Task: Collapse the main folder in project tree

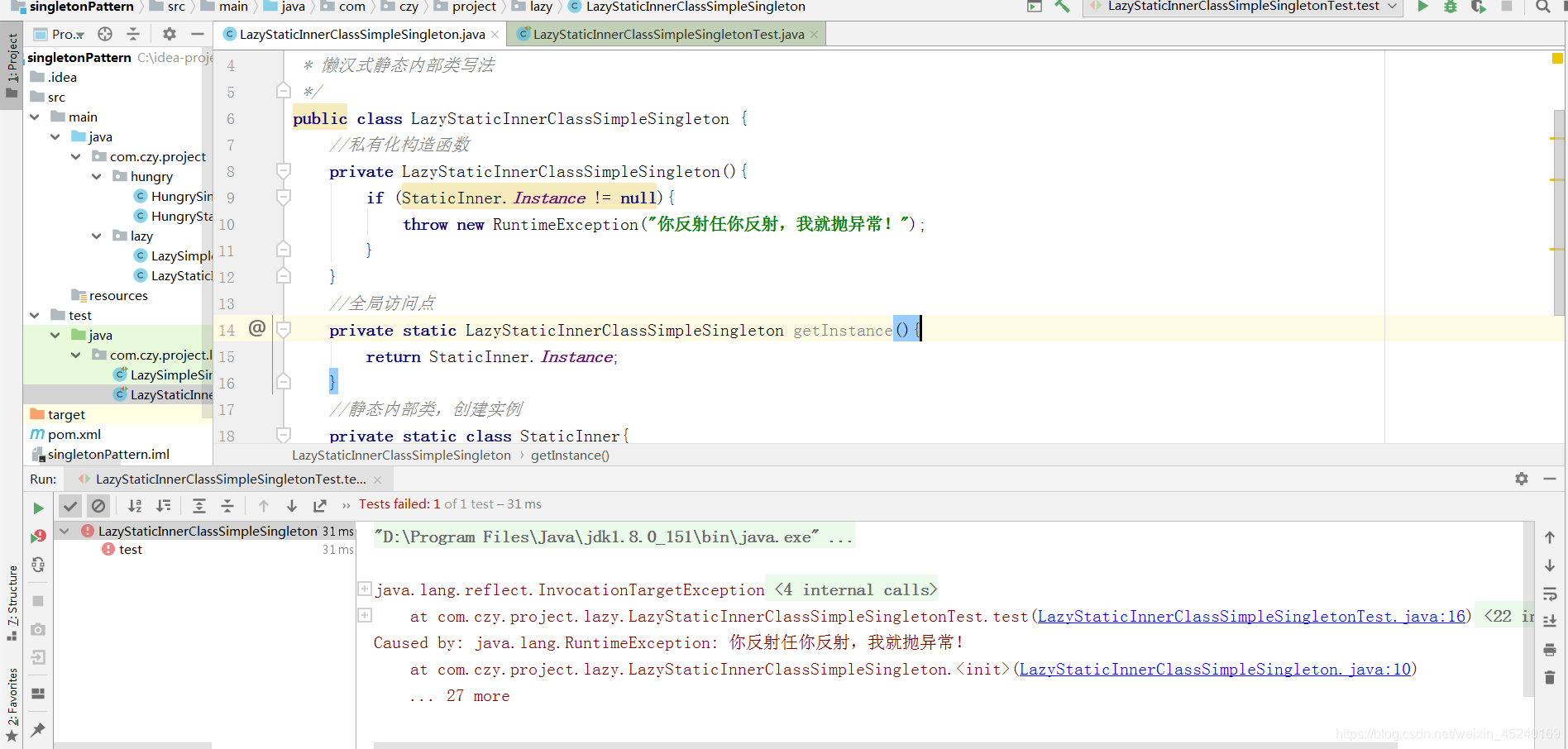Action: click(35, 117)
